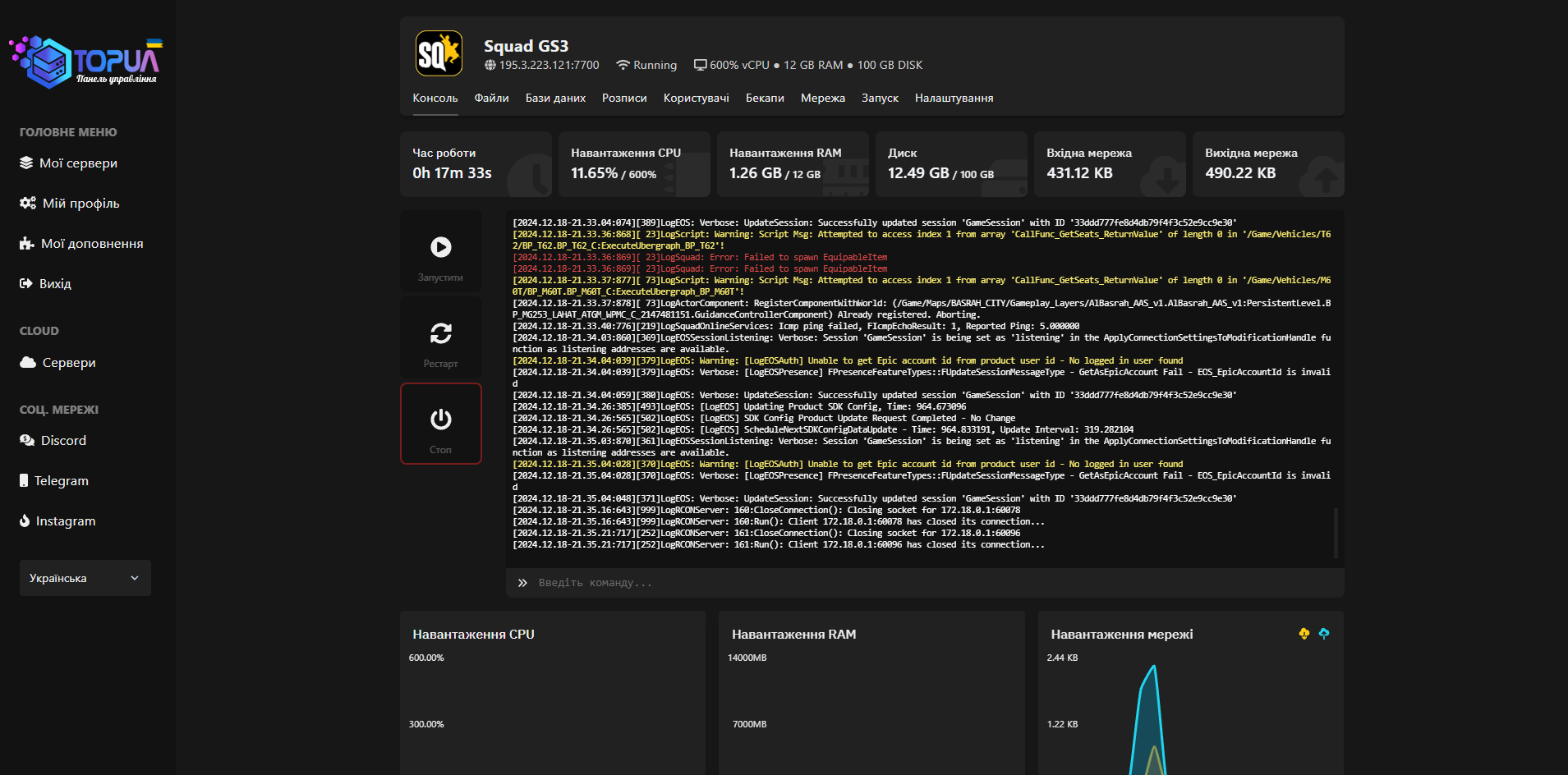
Task: Toggle the cyan outbound network legend icon
Action: tap(1323, 634)
